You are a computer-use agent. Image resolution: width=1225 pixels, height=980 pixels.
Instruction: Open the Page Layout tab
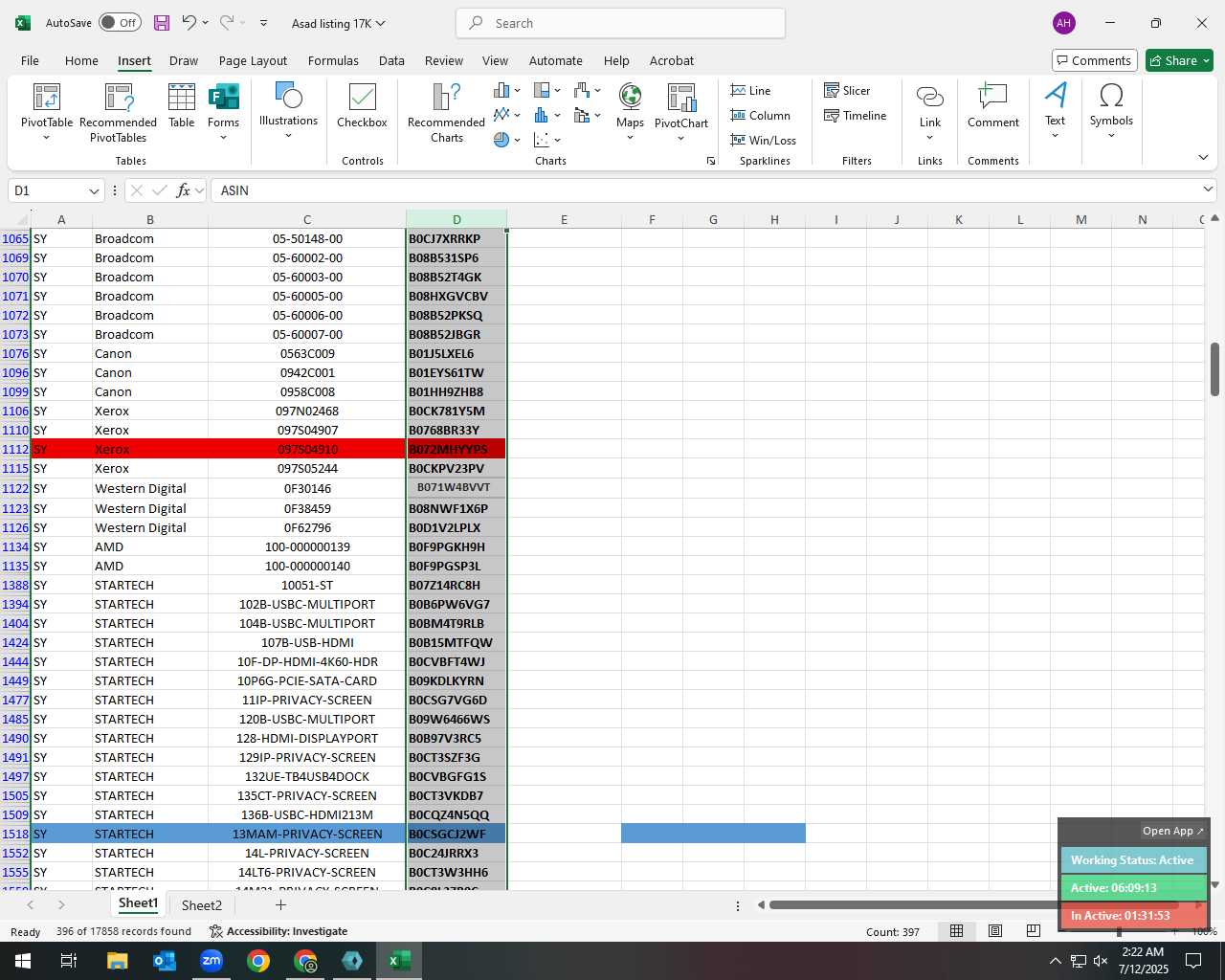pos(253,60)
